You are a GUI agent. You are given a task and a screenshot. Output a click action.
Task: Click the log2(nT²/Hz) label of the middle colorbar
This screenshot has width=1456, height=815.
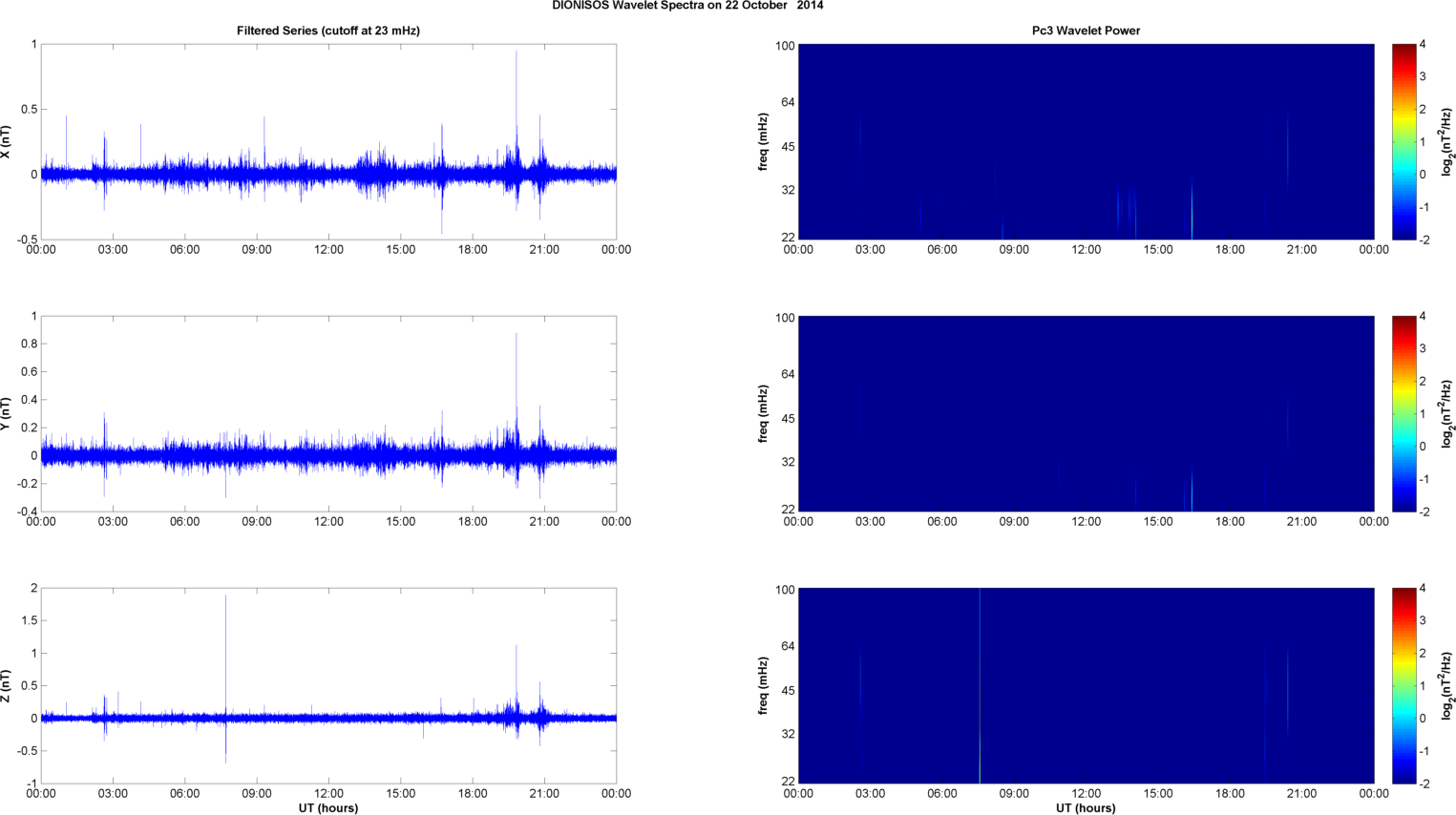tap(1446, 413)
